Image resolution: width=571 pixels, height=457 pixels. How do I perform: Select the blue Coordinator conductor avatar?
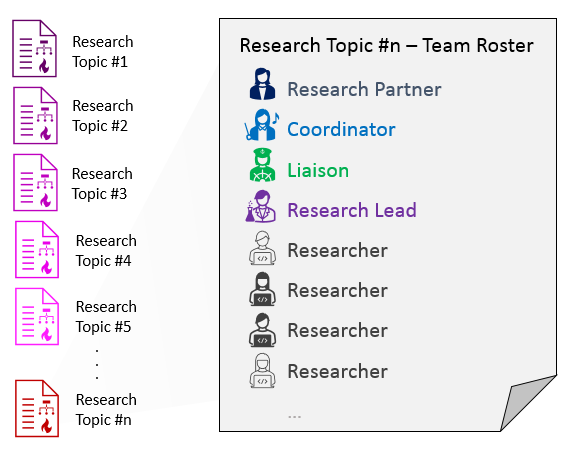click(x=261, y=125)
